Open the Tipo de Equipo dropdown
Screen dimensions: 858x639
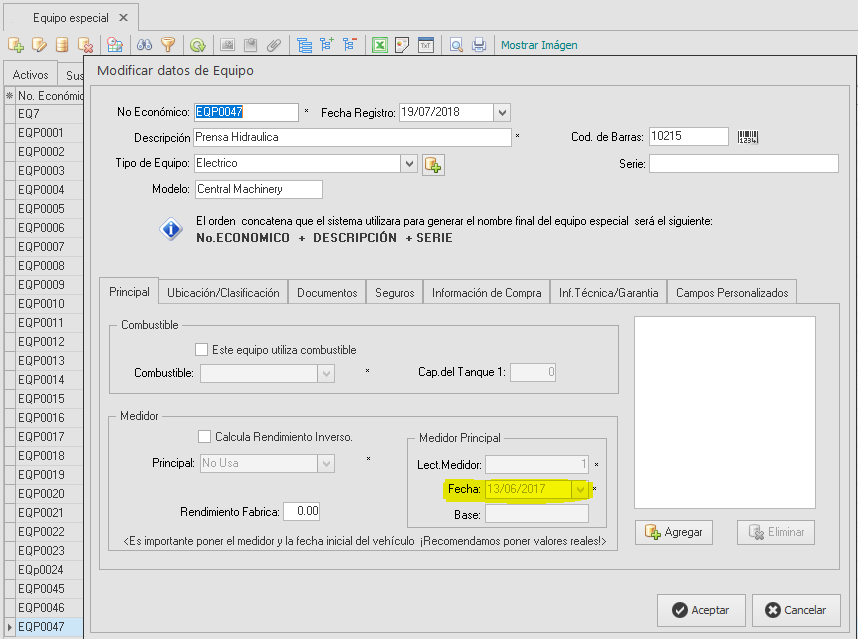click(409, 164)
